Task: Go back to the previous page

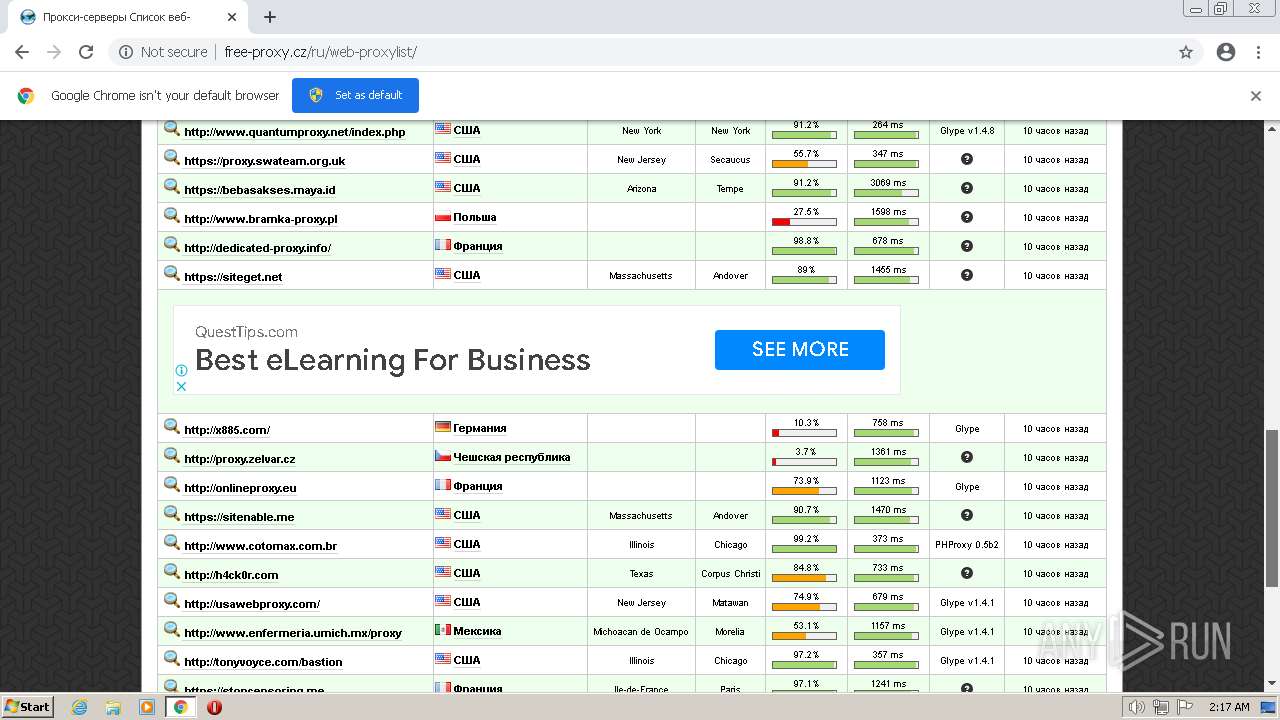Action: click(22, 52)
